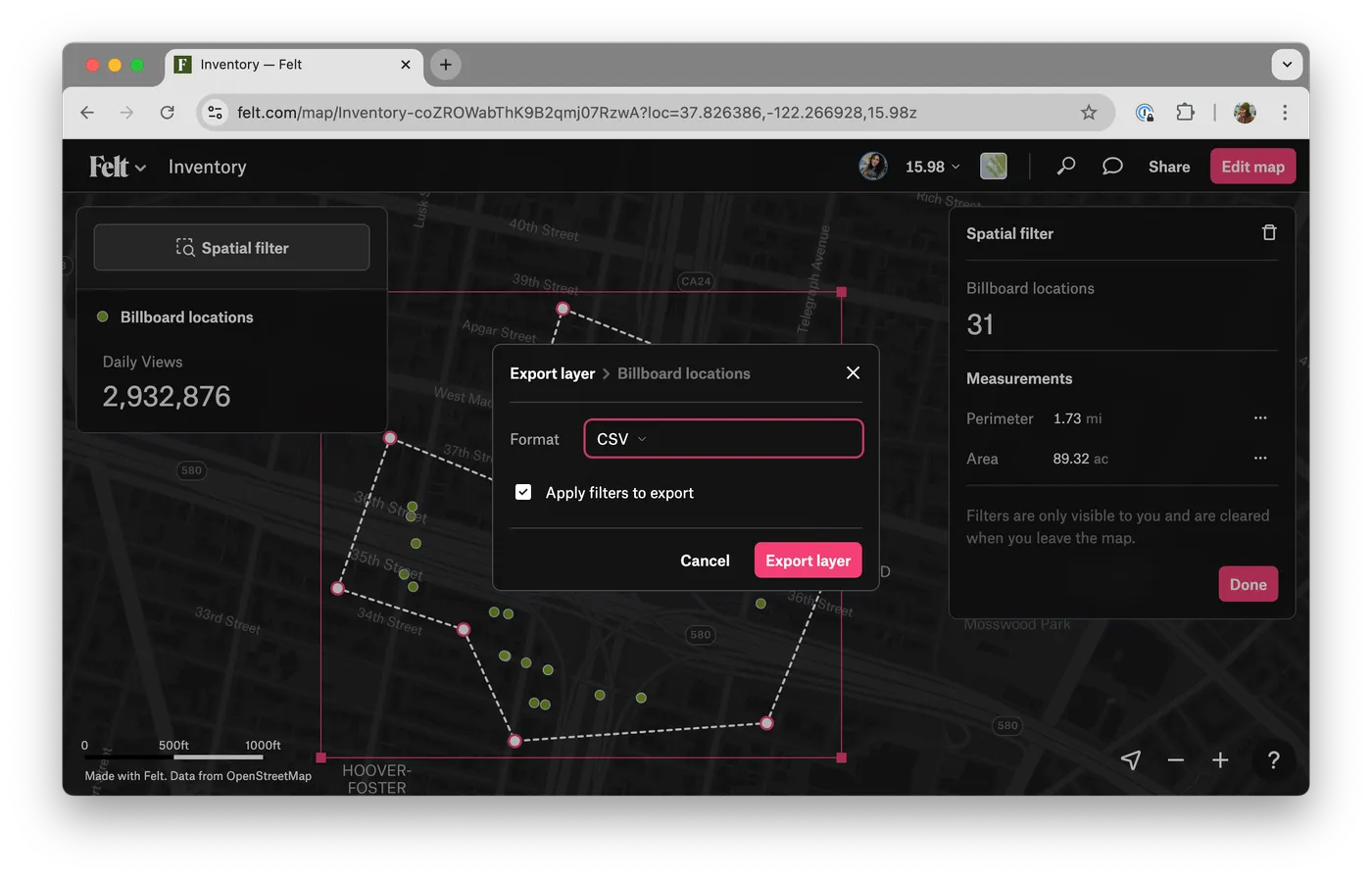The width and height of the screenshot is (1372, 878).
Task: Click the user avatar in Felt toolbar
Action: coord(873,167)
